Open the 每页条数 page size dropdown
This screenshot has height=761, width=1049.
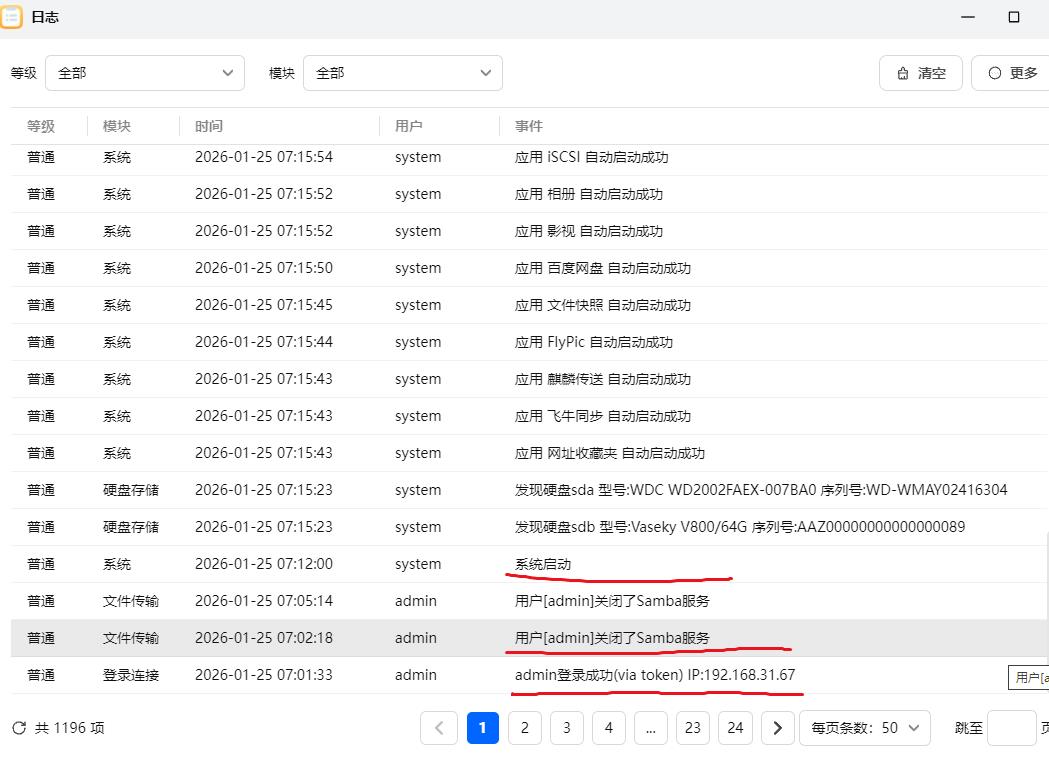point(865,728)
